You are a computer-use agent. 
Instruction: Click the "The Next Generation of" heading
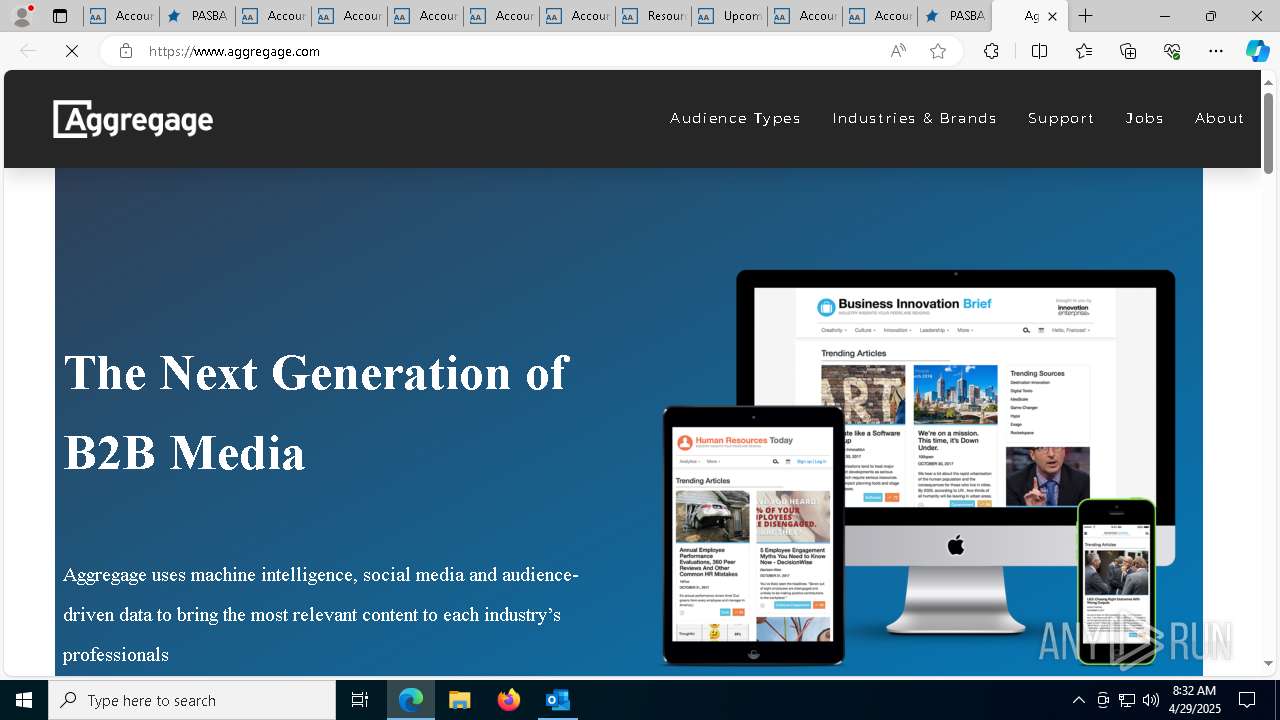tap(316, 373)
